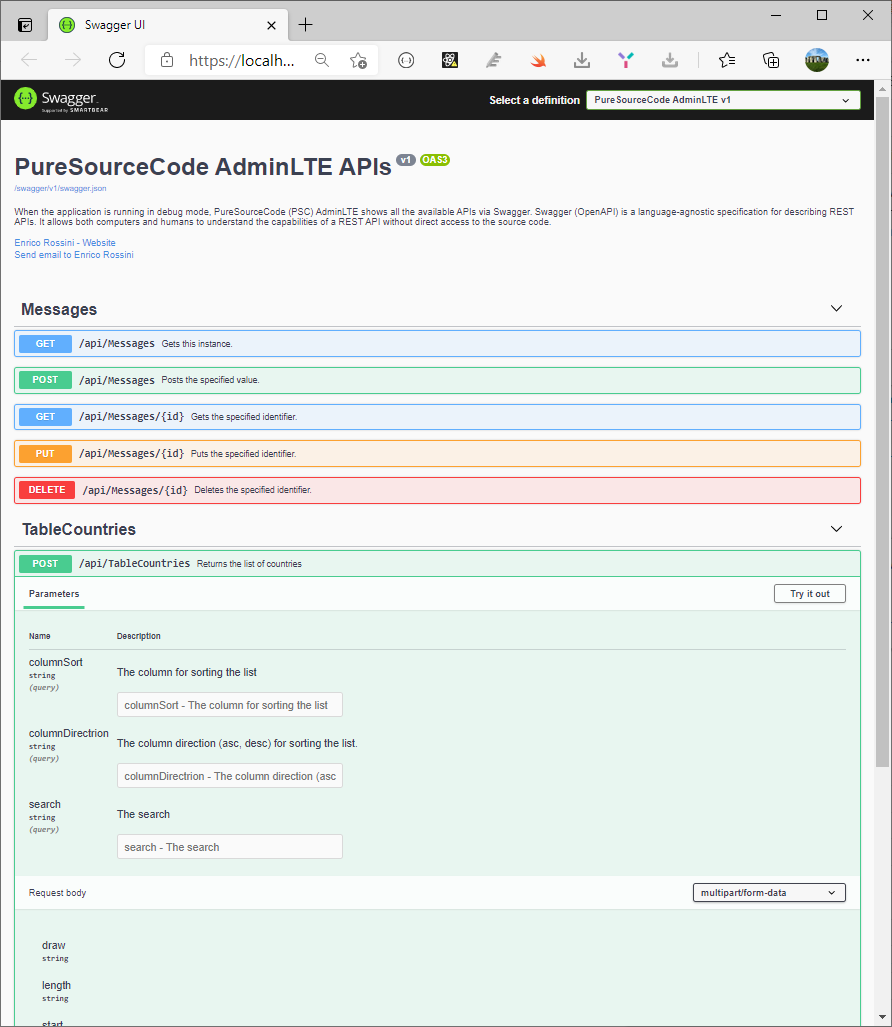Viewport: 892px width, 1027px height.
Task: Reload the page with Refresh icon
Action: pos(117,60)
